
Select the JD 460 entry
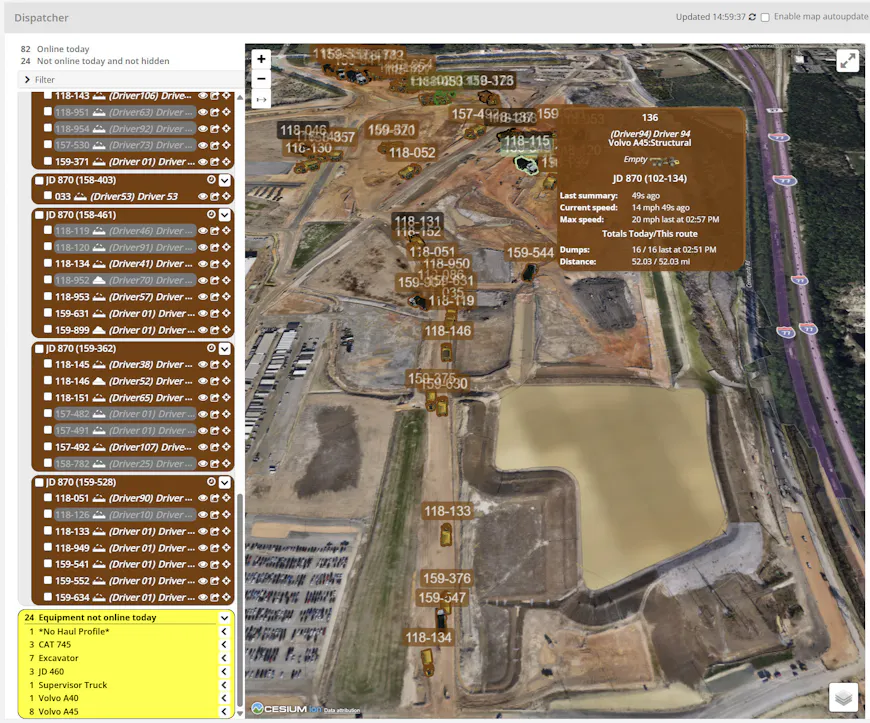(51, 671)
